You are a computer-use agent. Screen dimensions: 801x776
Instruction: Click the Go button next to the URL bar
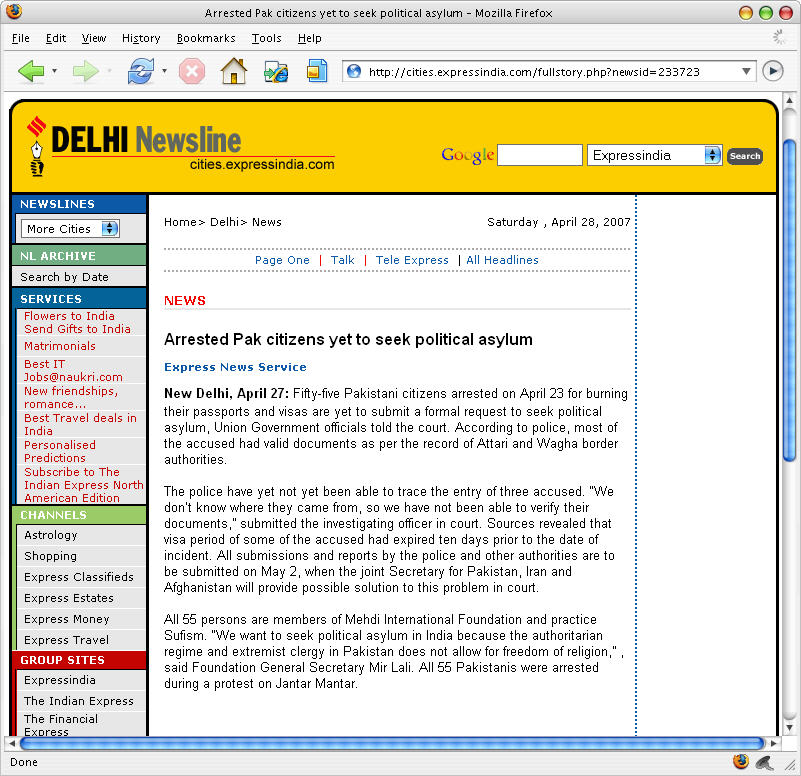tap(773, 71)
